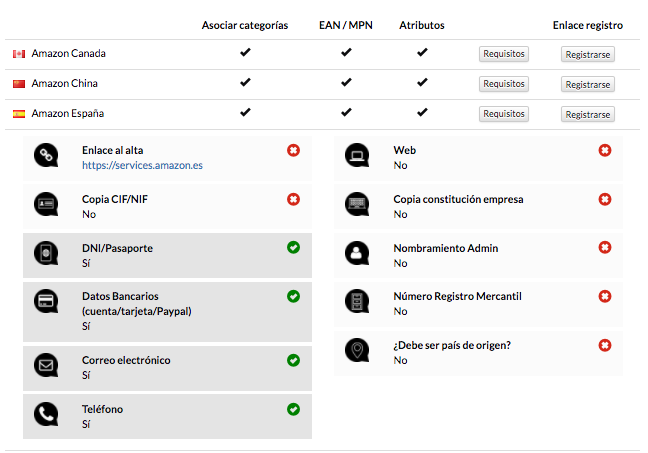Click Amazon España Atributos checkmark
Viewport: 648px width, 453px height.
click(422, 112)
